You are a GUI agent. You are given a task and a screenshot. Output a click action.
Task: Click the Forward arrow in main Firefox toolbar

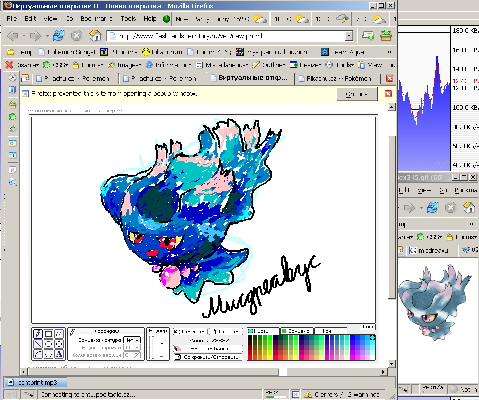point(35,36)
